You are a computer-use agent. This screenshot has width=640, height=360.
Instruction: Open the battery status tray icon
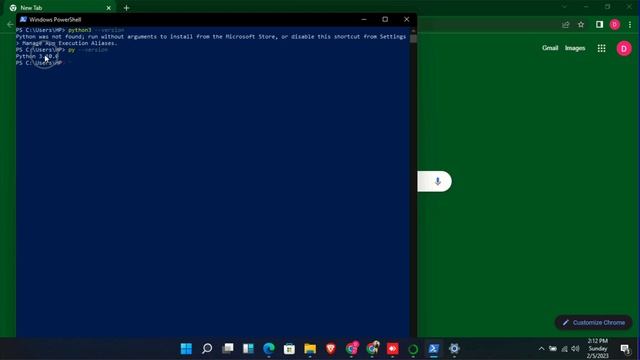[x=553, y=349]
